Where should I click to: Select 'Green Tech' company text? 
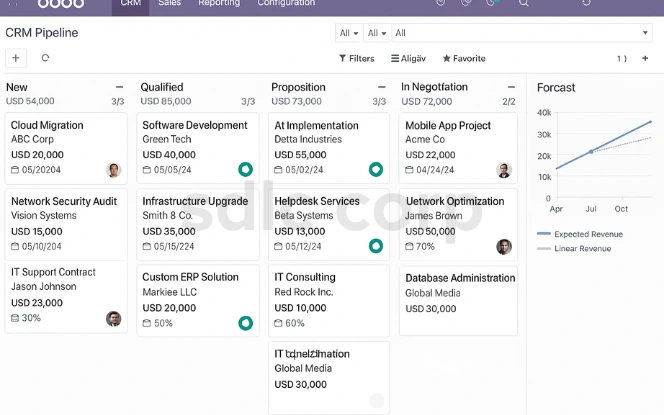click(167, 139)
